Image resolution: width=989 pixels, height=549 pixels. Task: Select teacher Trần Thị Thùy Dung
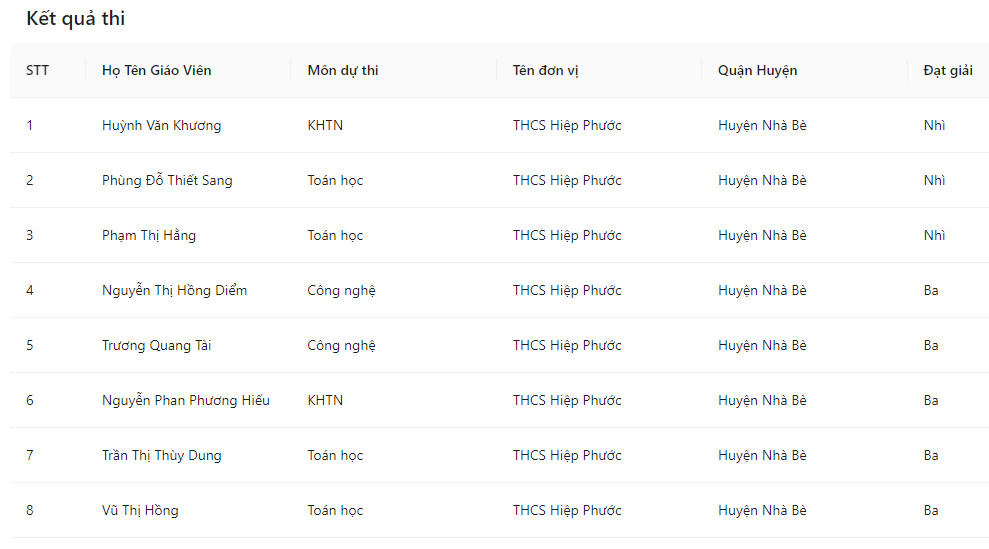point(162,455)
